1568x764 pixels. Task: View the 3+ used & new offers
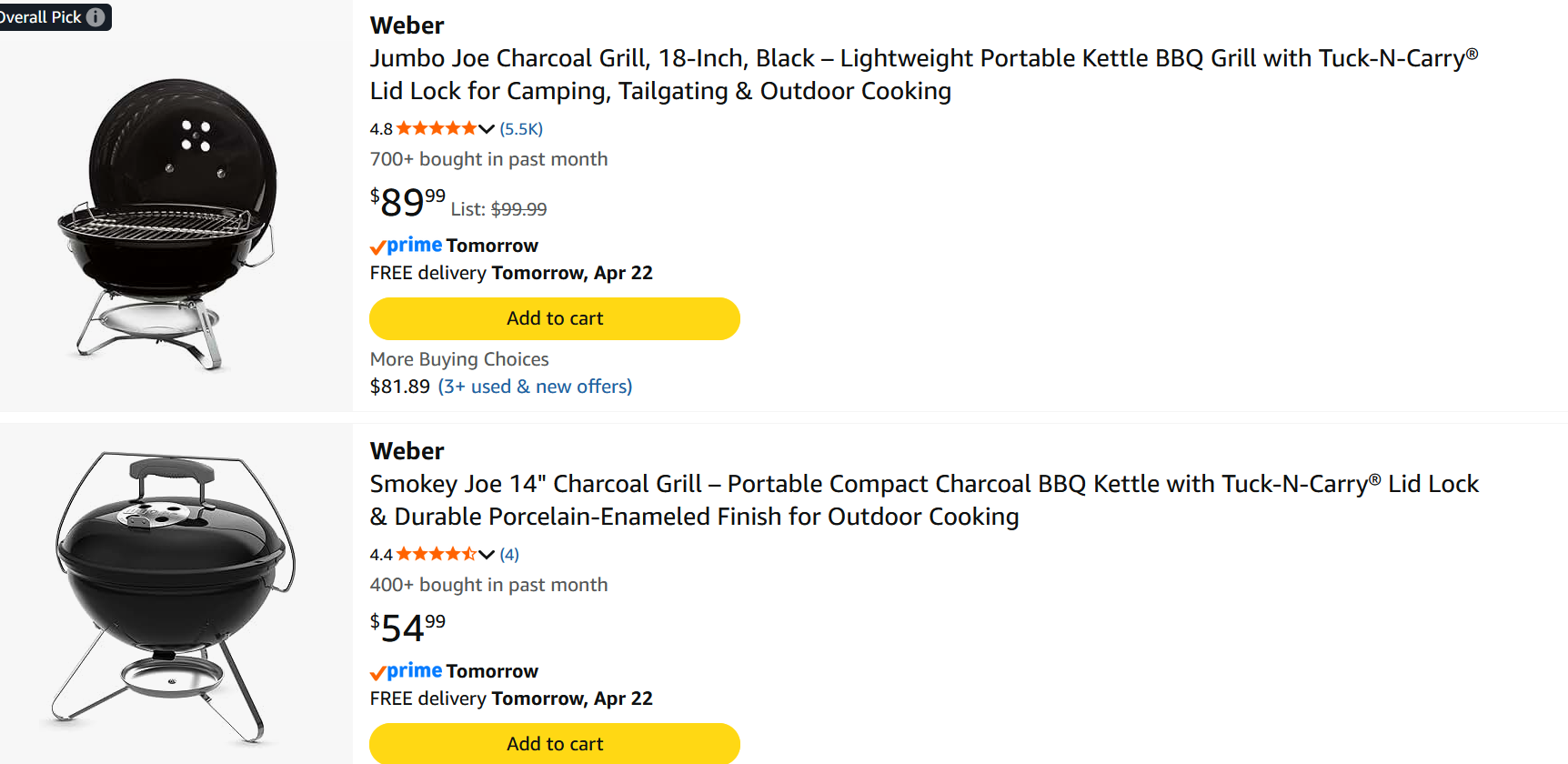tap(535, 387)
